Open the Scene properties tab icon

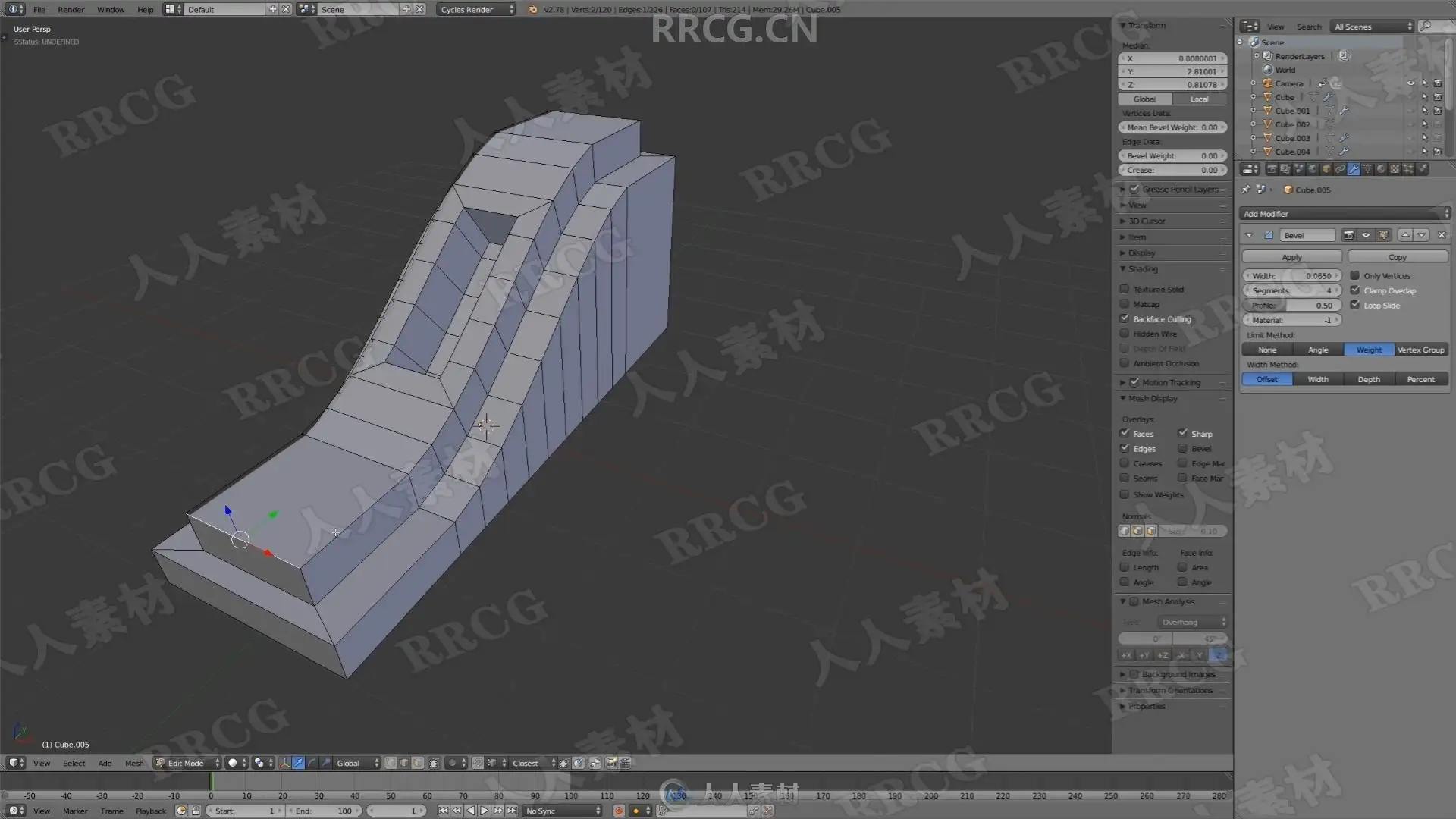click(x=1298, y=169)
